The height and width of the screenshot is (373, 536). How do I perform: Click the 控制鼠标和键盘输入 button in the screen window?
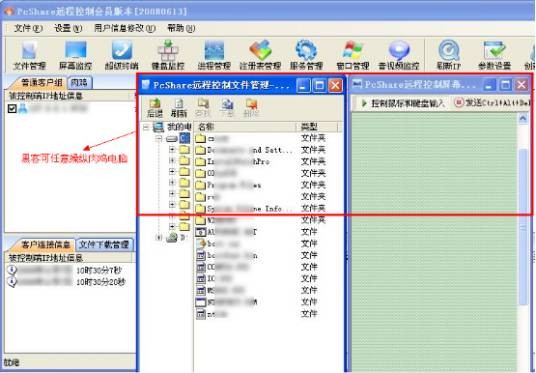pyautogui.click(x=403, y=103)
